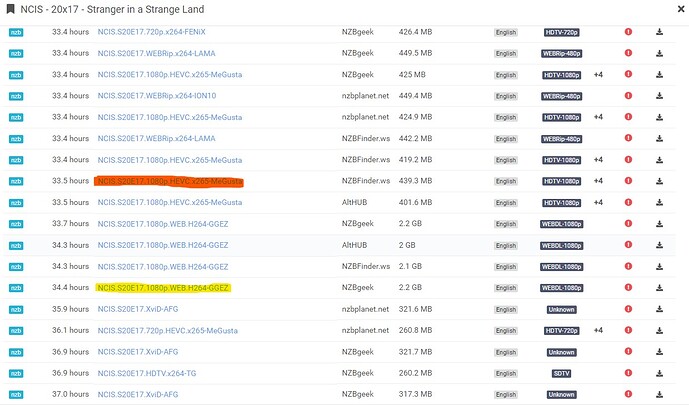Click HDTV-720p badge on FENiX row
This screenshot has height=405, width=689.
point(562,32)
